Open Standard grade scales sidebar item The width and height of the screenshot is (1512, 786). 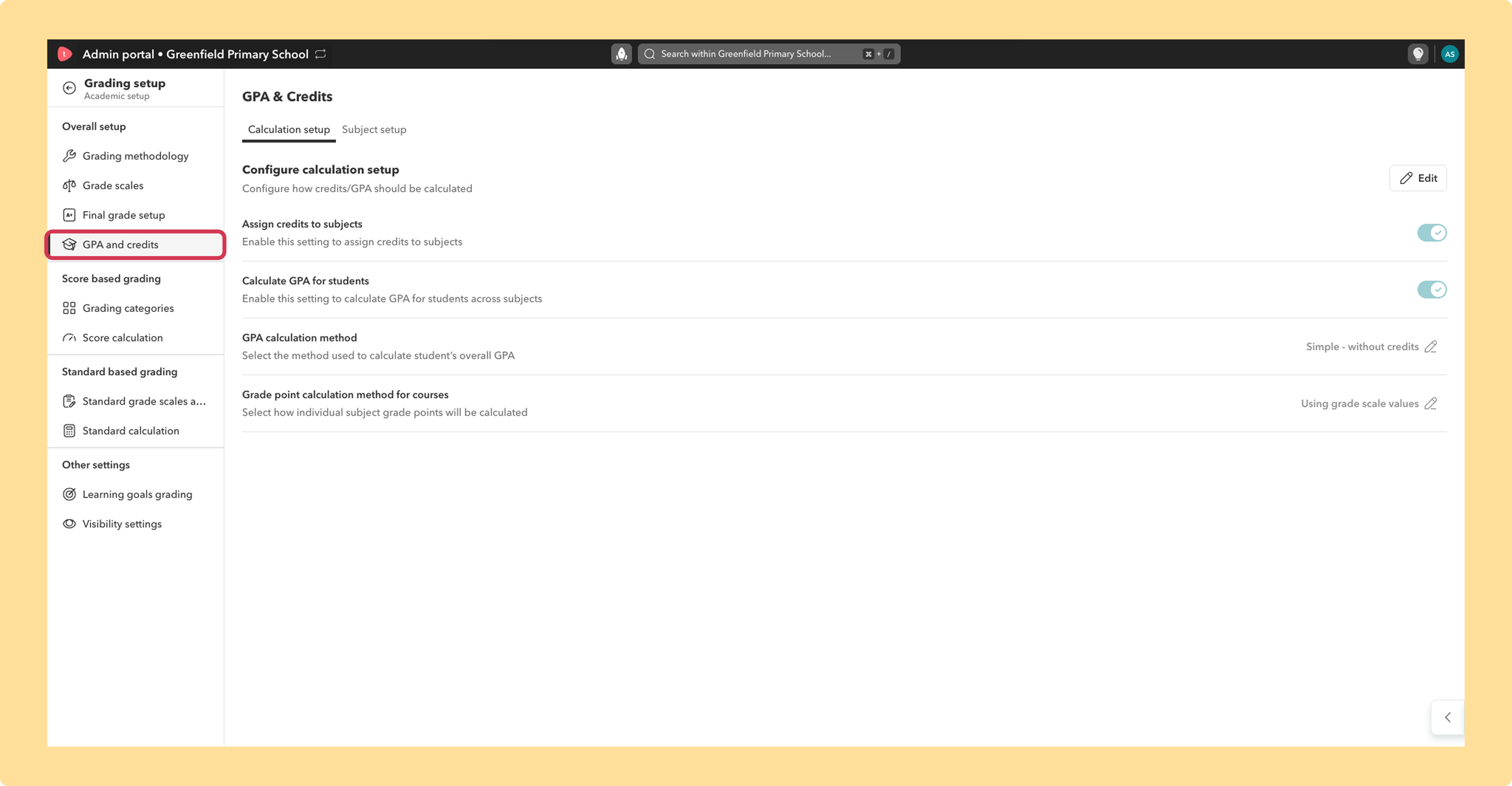[x=136, y=401]
